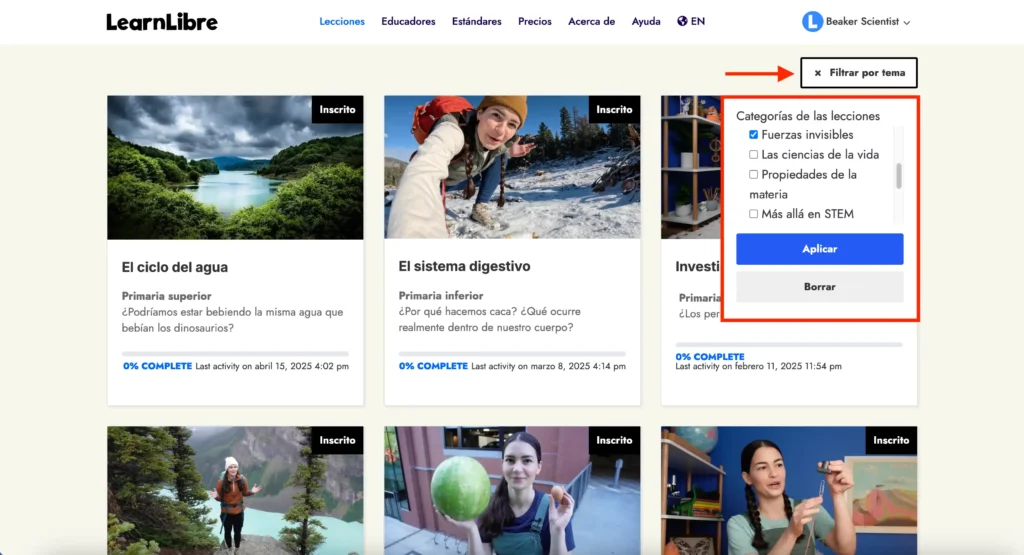Click the abril 15, 2025 last activity text
The height and width of the screenshot is (555, 1024).
click(x=272, y=366)
